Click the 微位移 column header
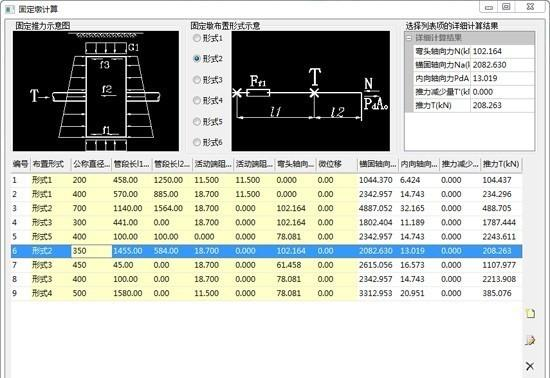The image size is (550, 378). 337,164
